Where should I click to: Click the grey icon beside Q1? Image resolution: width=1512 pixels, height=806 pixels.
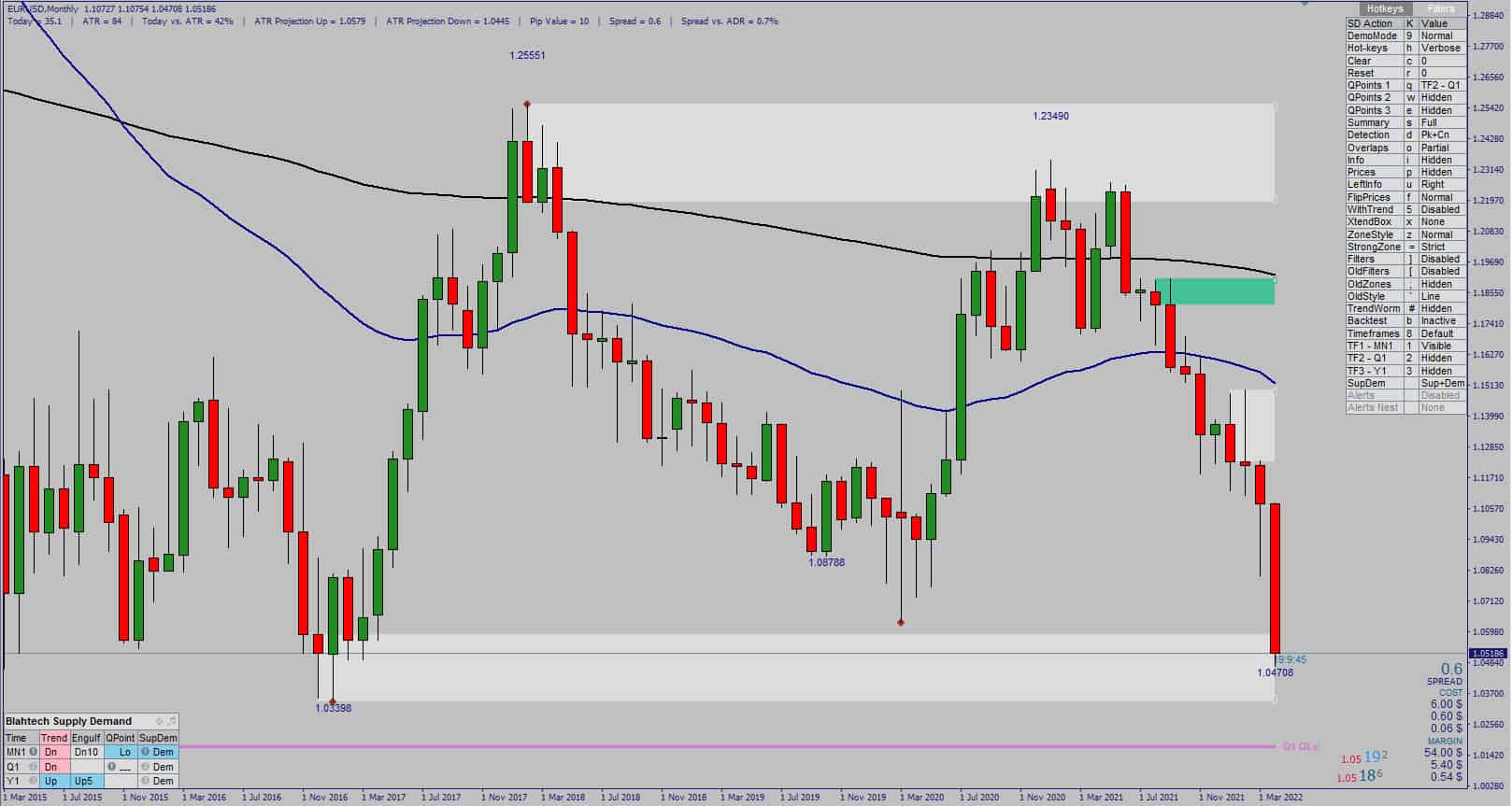tap(34, 767)
